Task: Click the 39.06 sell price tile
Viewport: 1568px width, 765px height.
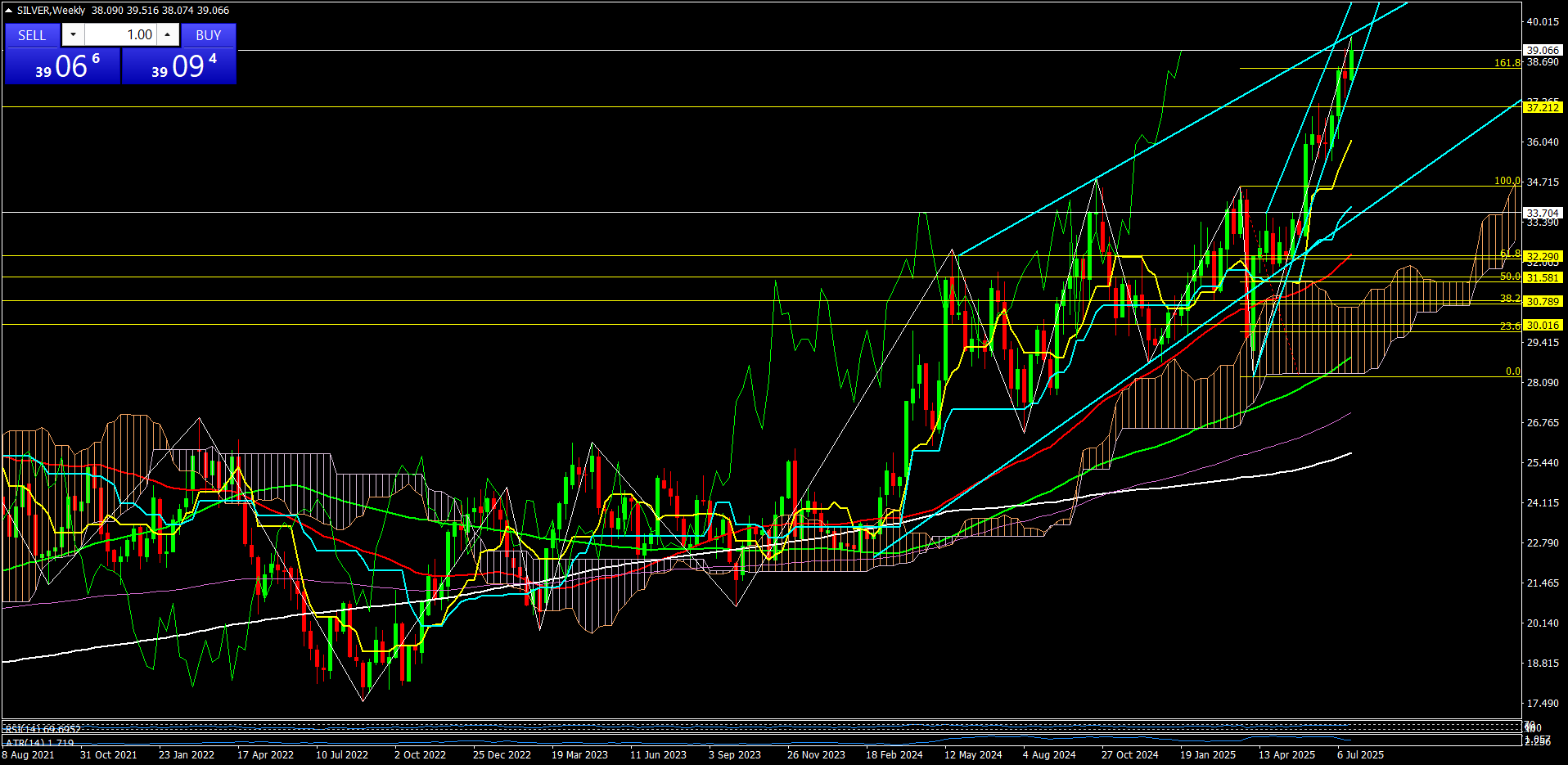Action: tap(63, 66)
